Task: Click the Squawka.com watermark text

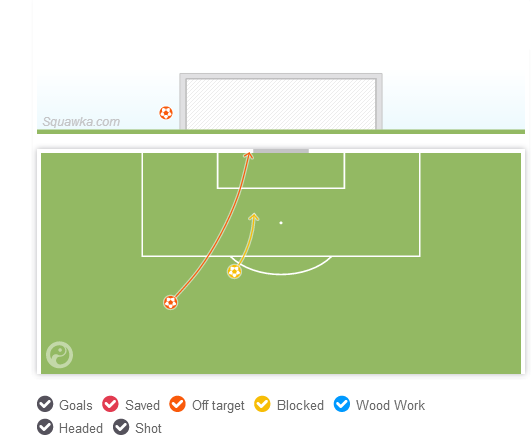Action: 81,122
